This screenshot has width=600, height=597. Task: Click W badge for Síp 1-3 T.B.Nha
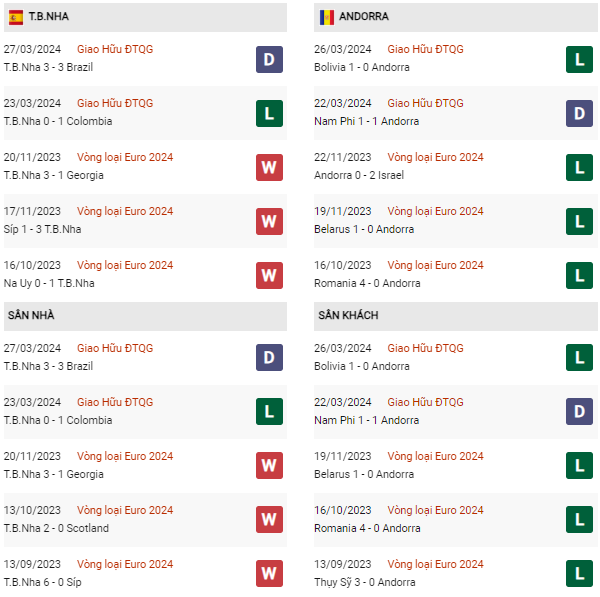(x=269, y=221)
